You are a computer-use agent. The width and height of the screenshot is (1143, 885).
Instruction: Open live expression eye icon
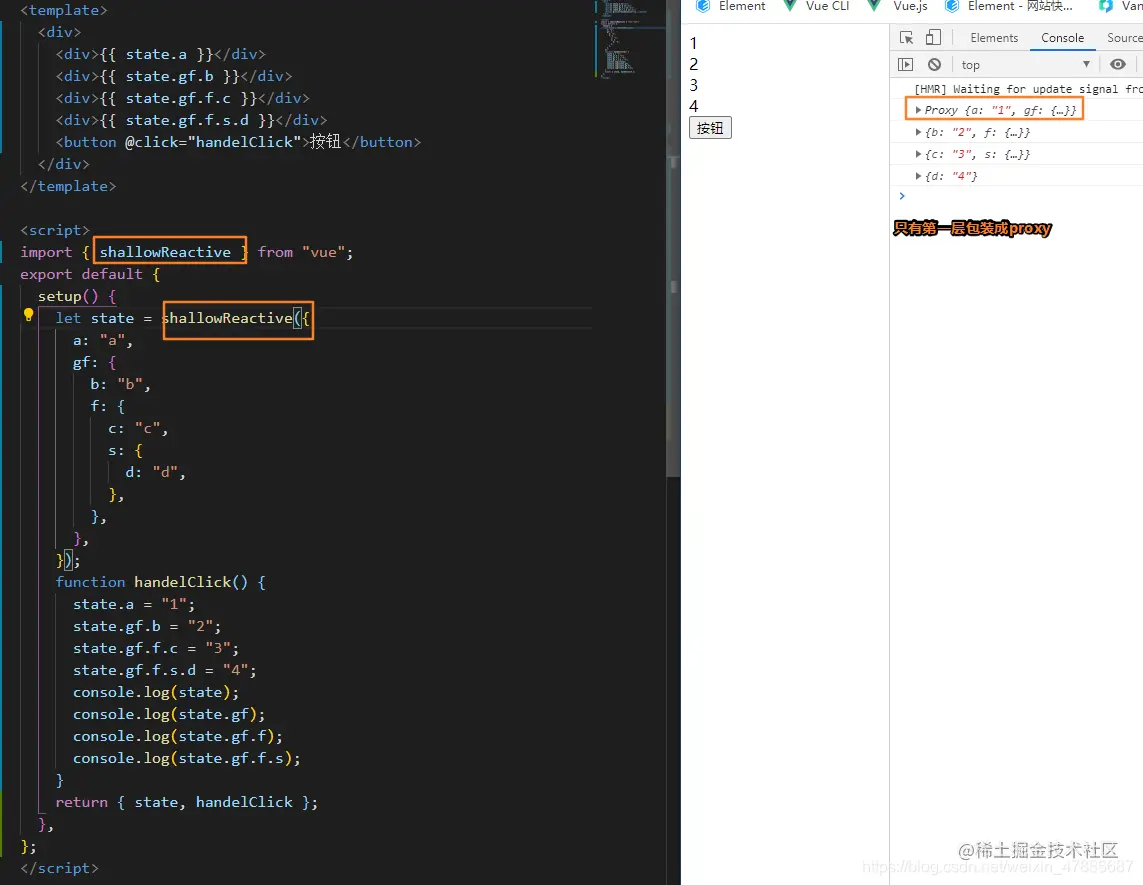tap(1117, 64)
